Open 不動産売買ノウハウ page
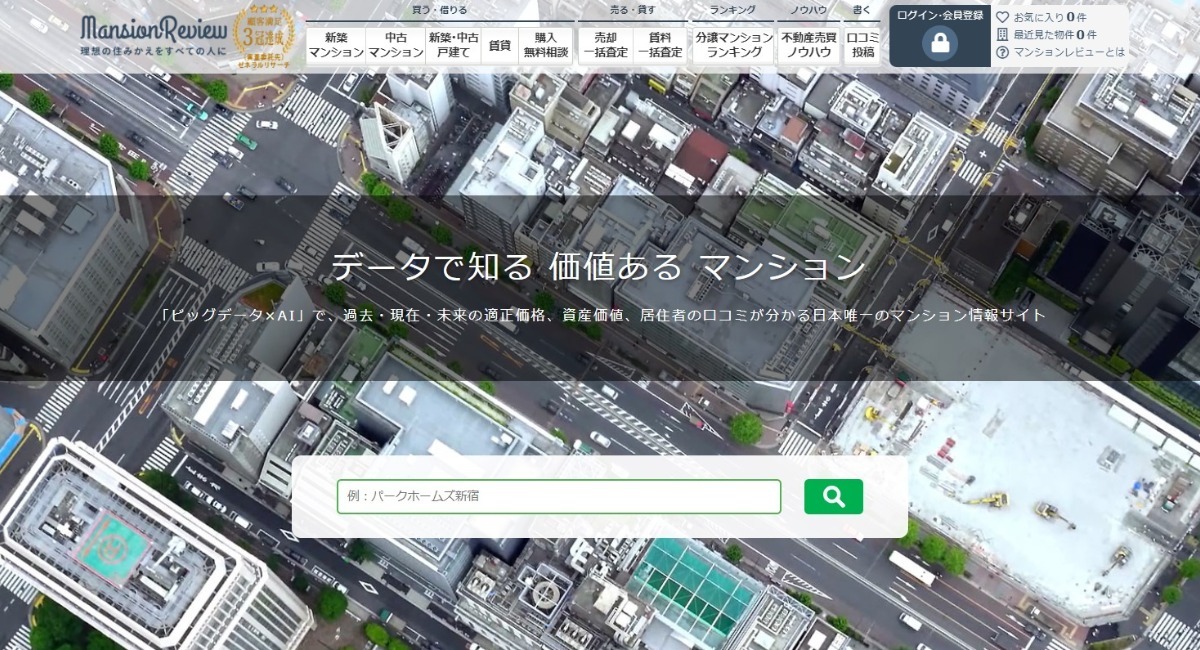Screen dimensions: 1200x650 coord(808,45)
